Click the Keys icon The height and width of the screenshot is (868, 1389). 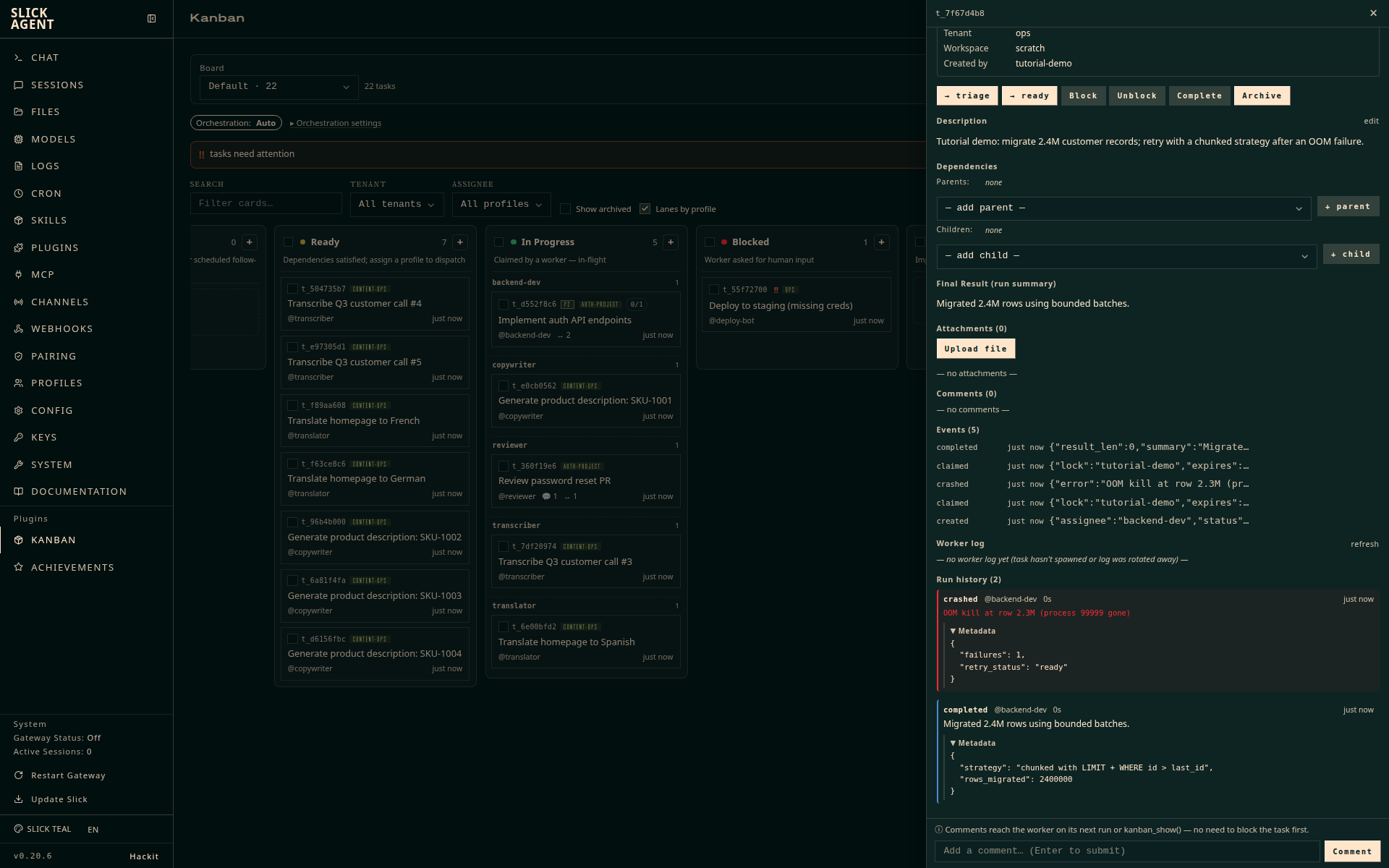coord(19,437)
